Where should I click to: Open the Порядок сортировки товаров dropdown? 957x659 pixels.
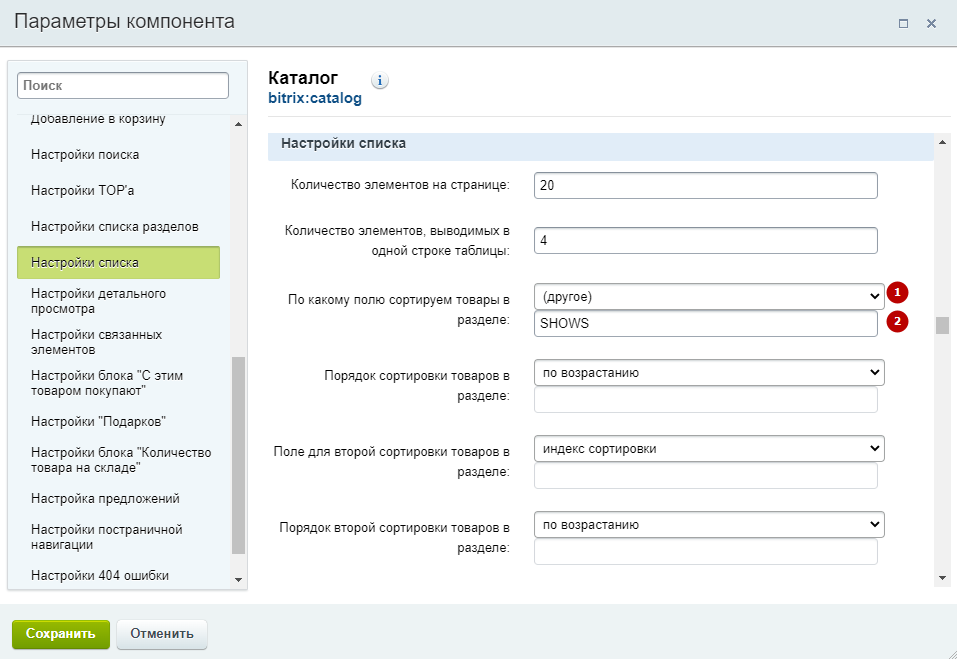[x=709, y=372]
